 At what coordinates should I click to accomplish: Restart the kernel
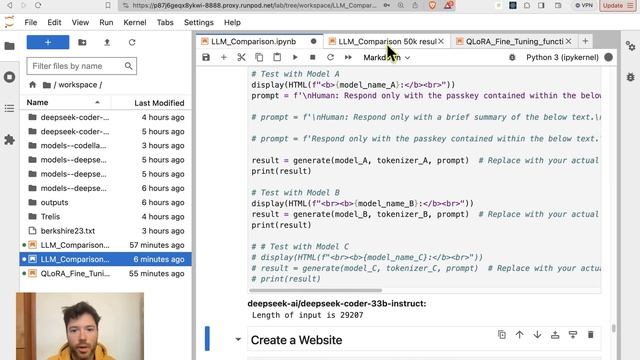[331, 58]
